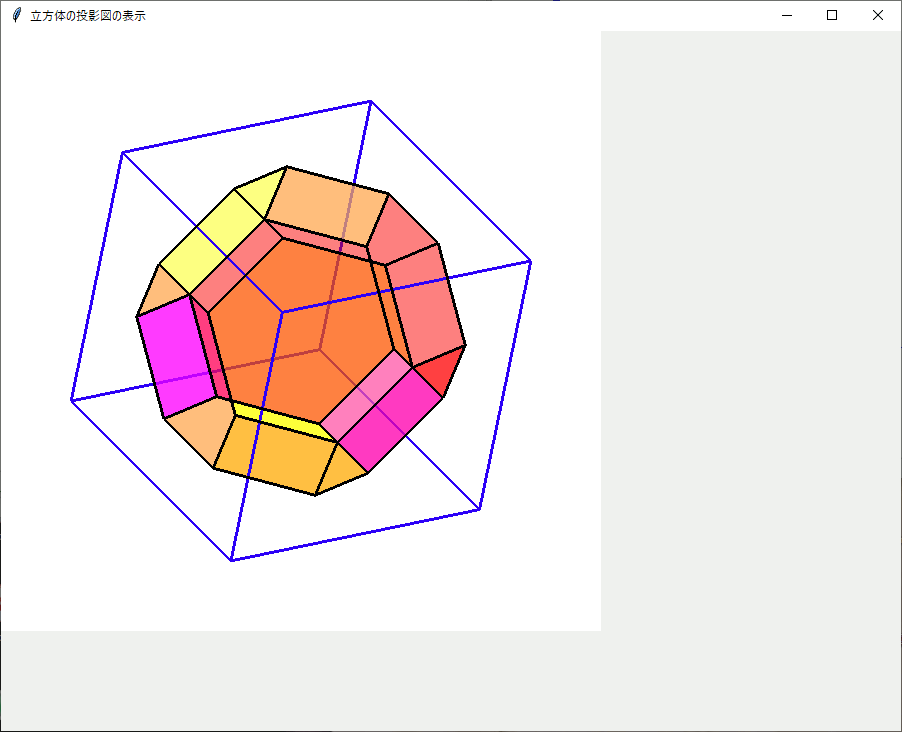The width and height of the screenshot is (902, 732).
Task: Minimize the 立方体の投影図の表示 window
Action: pyautogui.click(x=786, y=16)
